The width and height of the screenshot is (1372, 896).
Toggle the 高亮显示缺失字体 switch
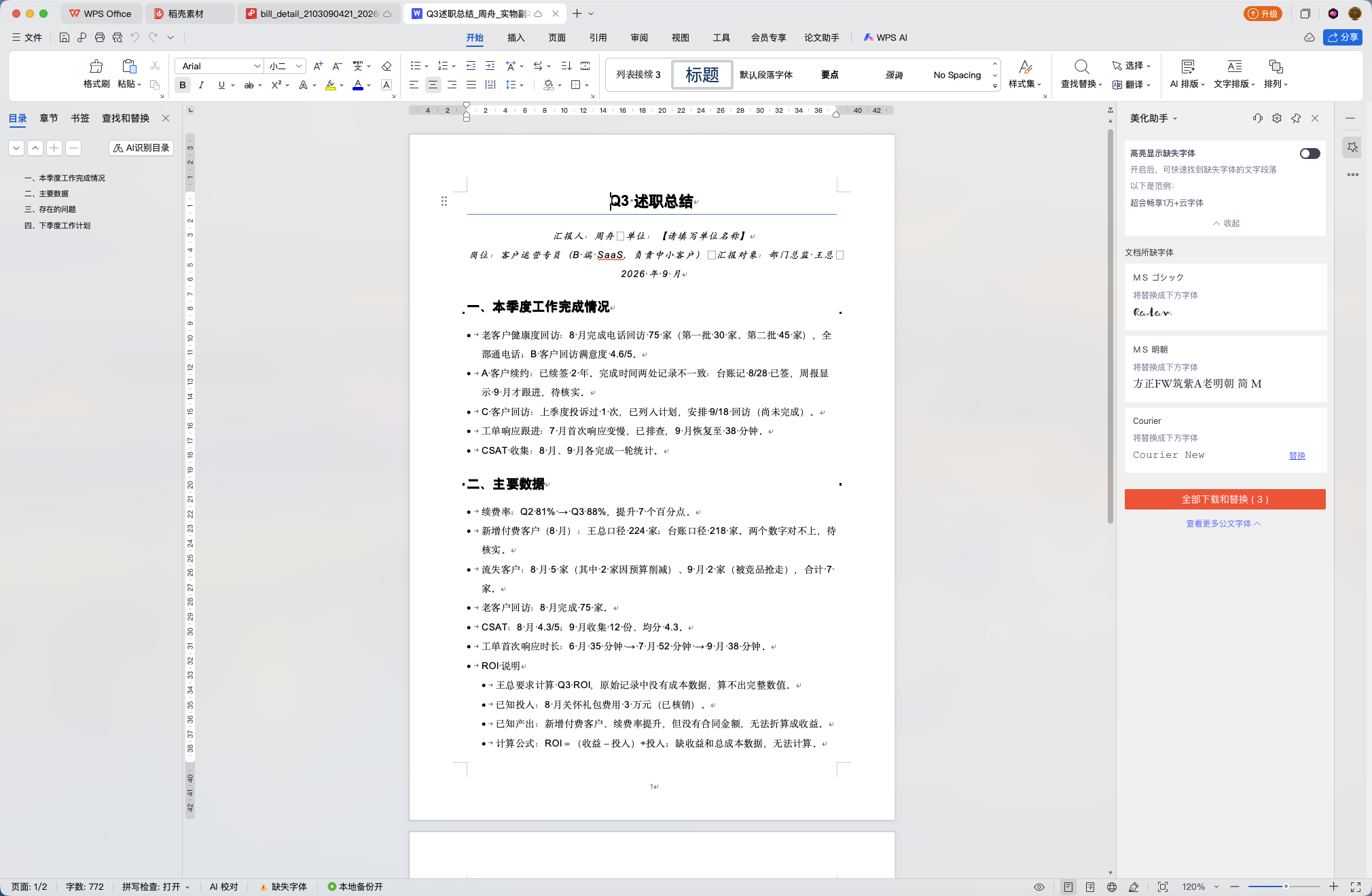1310,154
